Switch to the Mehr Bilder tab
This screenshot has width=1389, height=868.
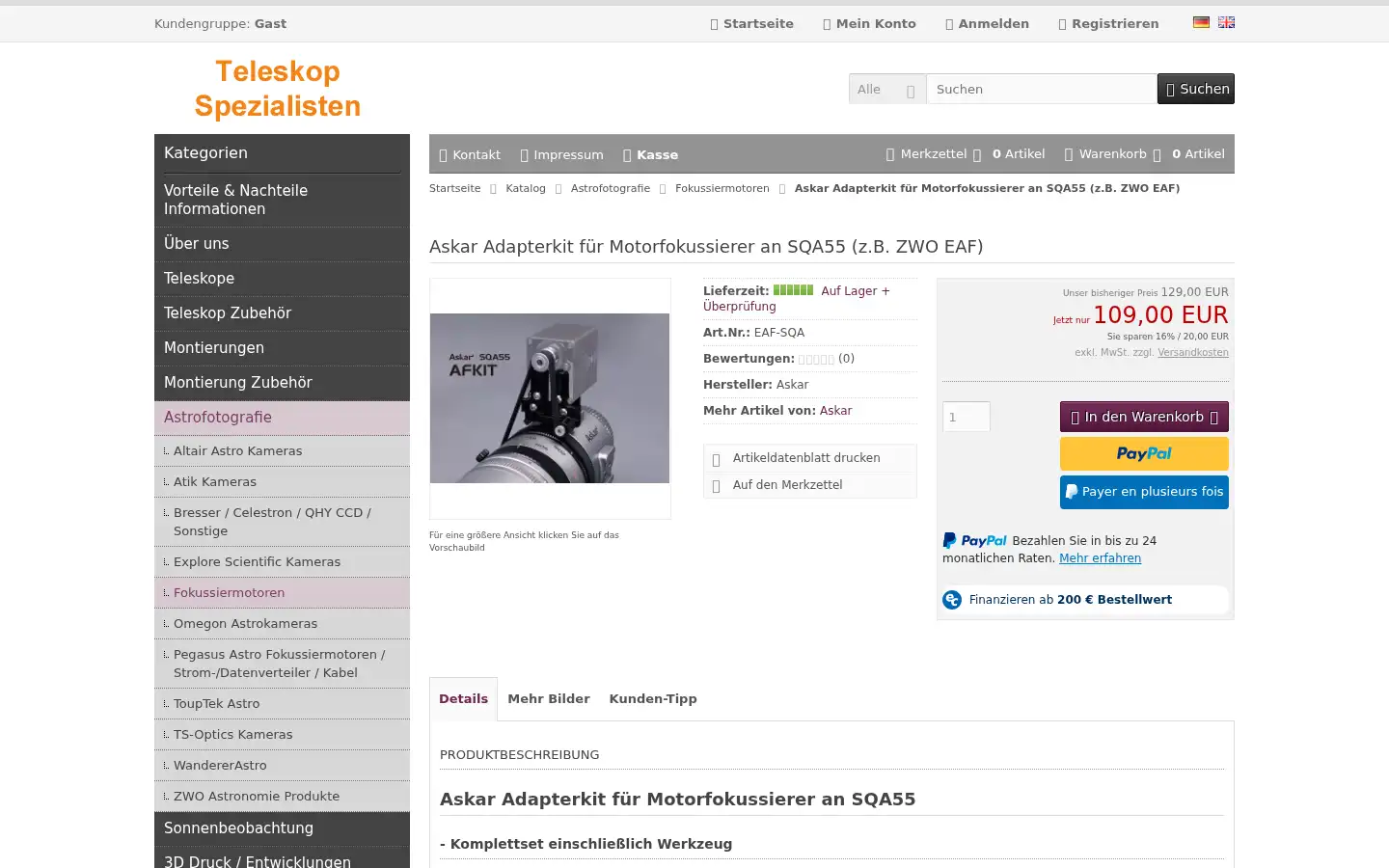pos(549,699)
